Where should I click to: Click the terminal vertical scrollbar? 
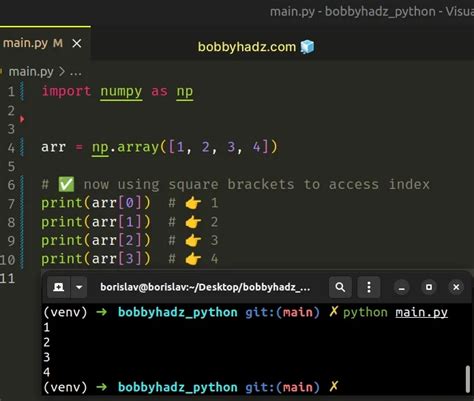click(x=468, y=379)
